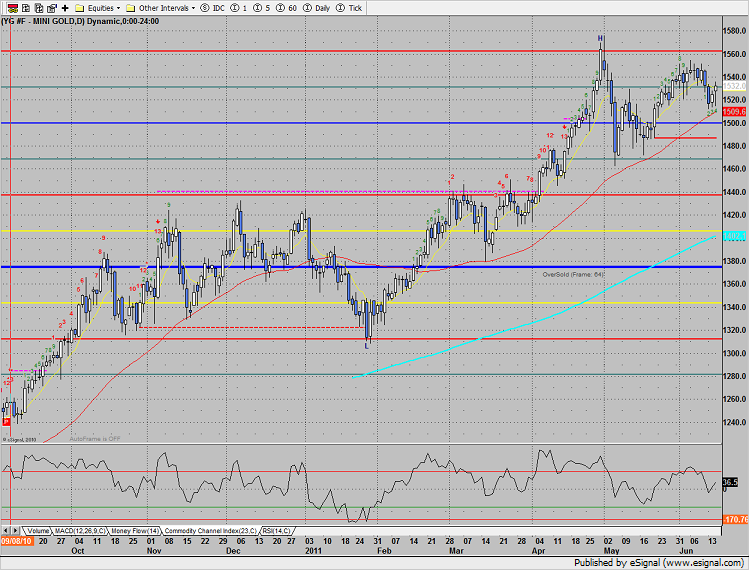Click the 36.5 CCI current value label
Screen dimensions: 749x570
tap(730, 483)
